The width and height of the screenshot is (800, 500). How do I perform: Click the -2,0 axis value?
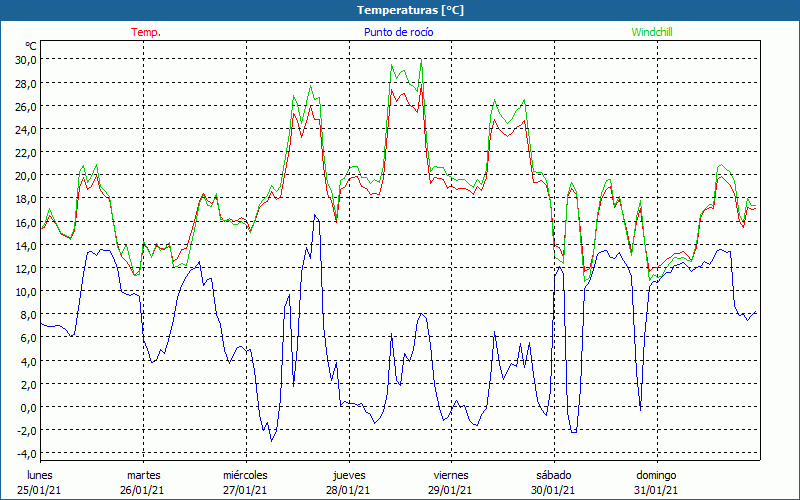pyautogui.click(x=27, y=430)
